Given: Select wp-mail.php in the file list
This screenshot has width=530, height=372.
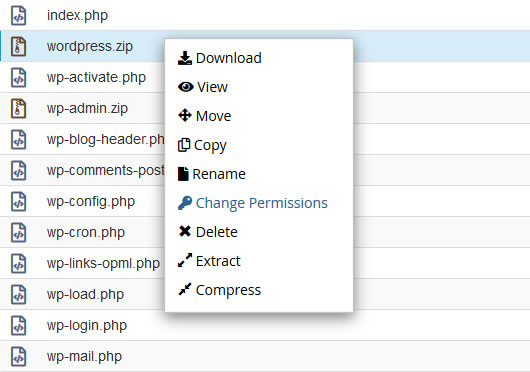Looking at the screenshot, I should tap(84, 356).
